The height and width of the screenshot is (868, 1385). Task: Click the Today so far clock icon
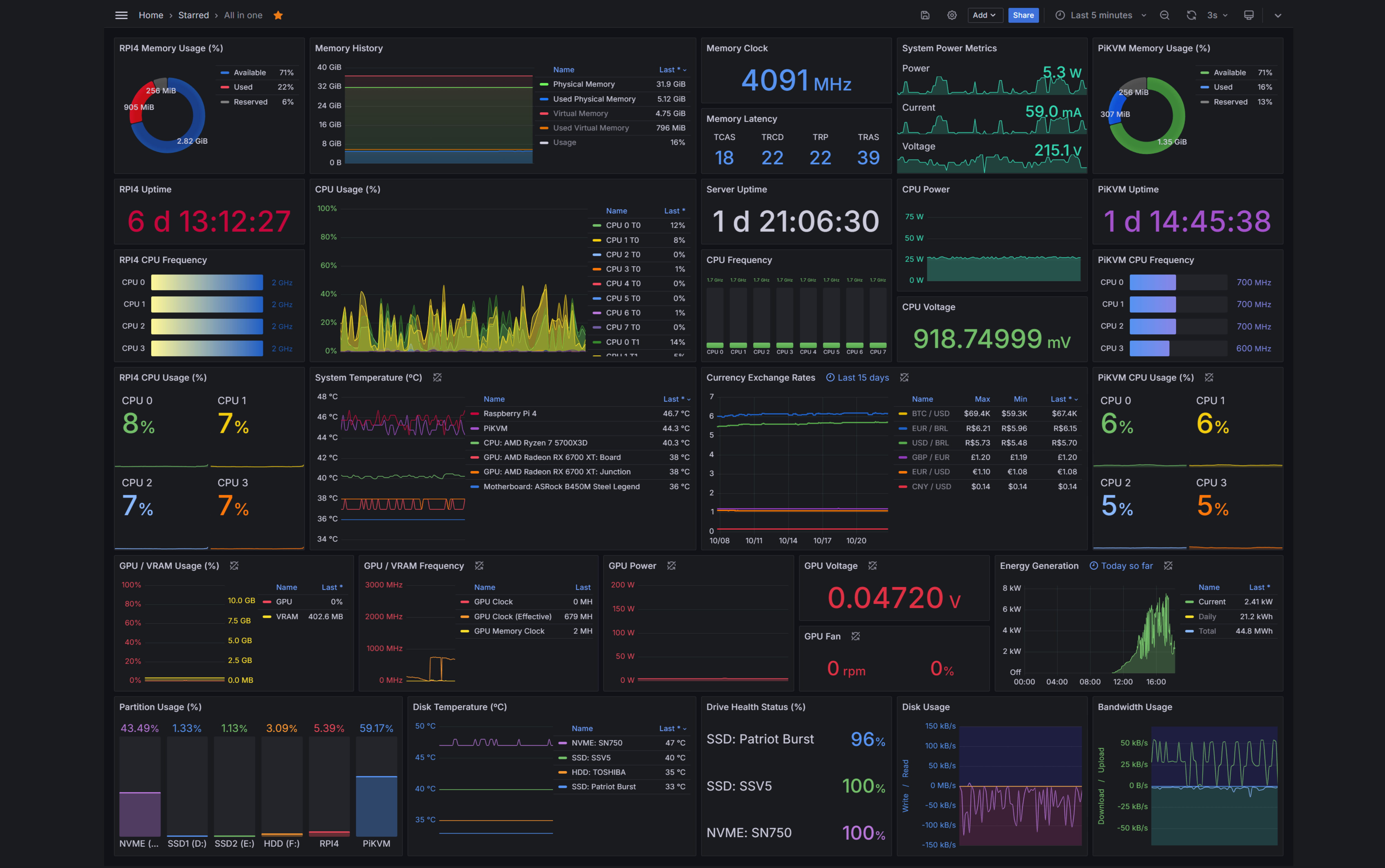1094,566
